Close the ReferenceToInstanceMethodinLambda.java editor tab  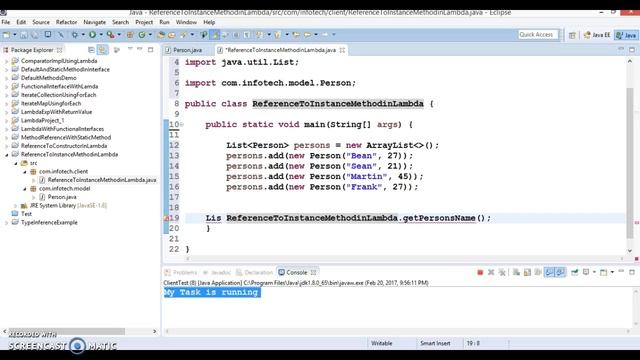[342, 50]
